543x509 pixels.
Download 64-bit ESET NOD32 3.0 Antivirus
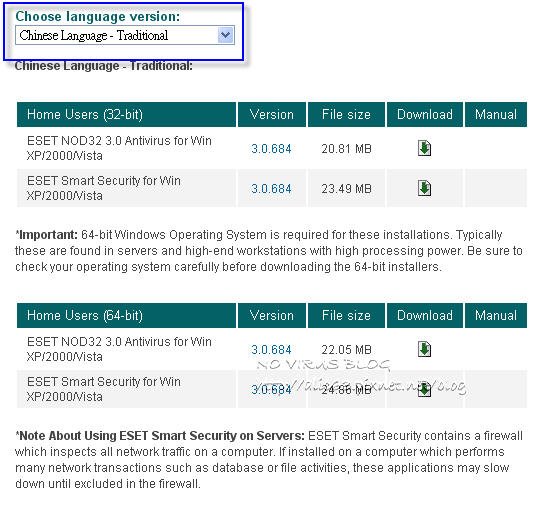click(x=424, y=349)
